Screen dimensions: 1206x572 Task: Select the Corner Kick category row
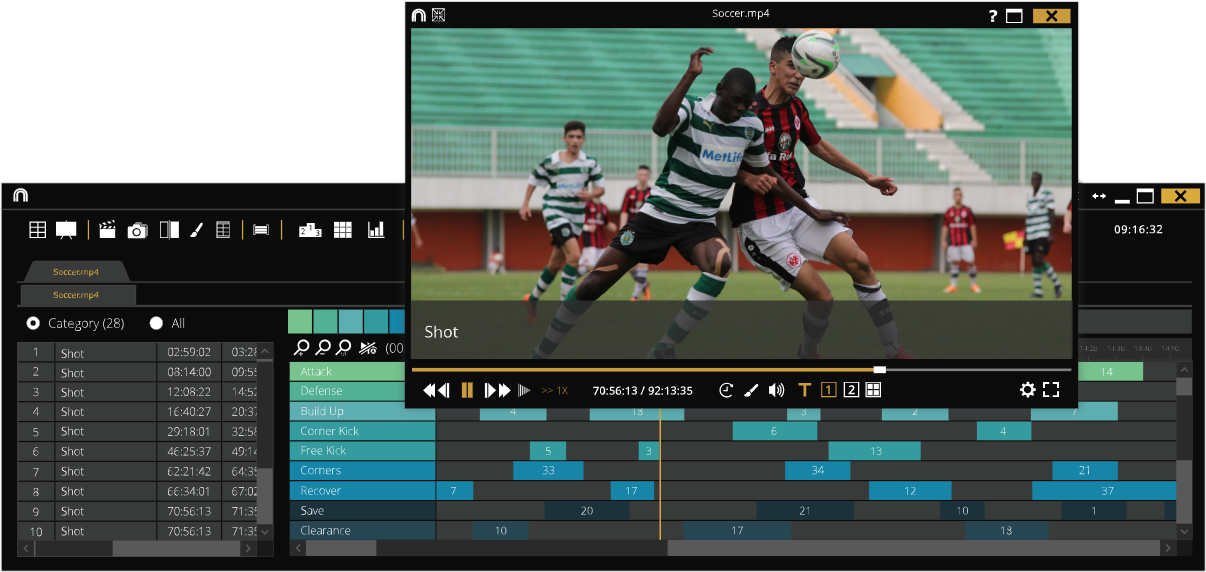(362, 431)
